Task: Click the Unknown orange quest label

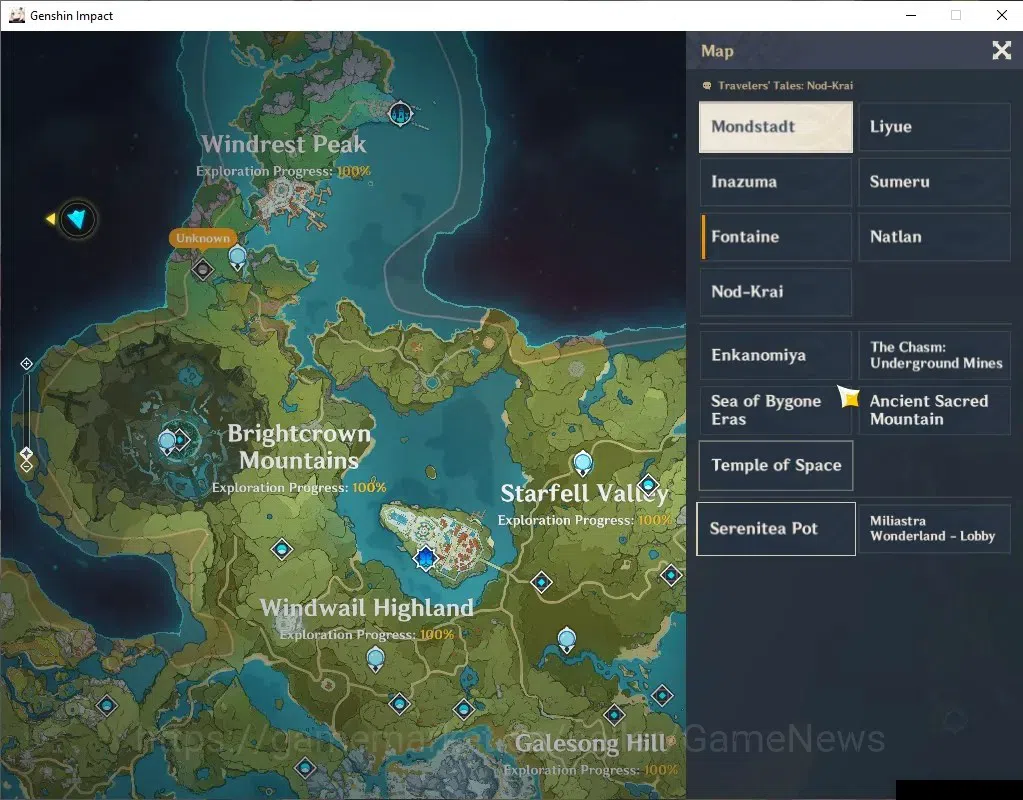Action: point(202,238)
